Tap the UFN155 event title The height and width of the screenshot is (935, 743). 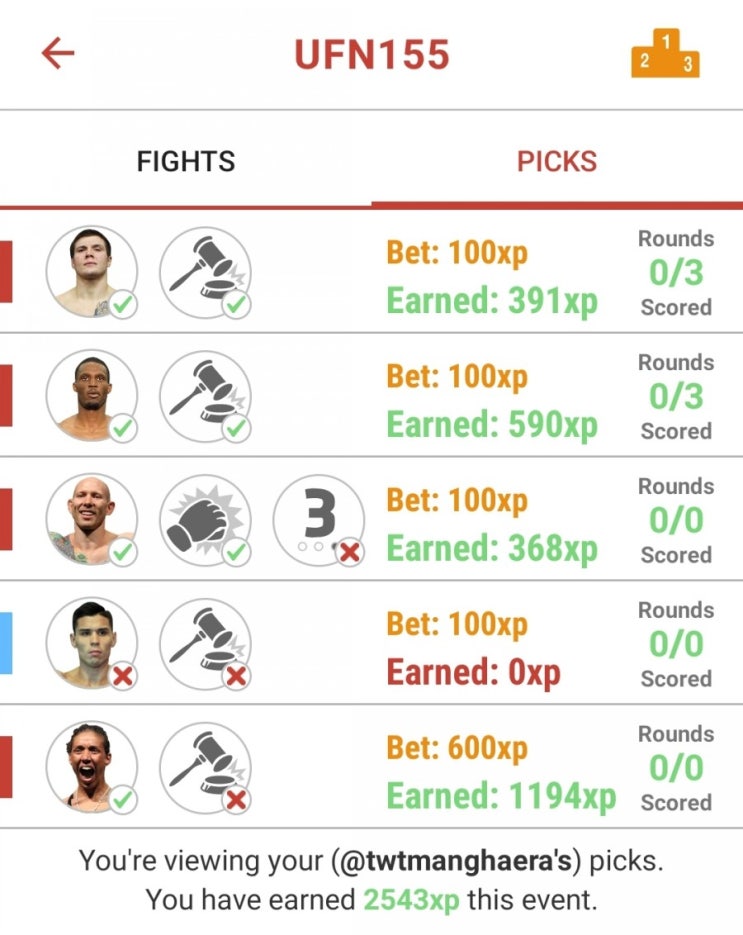tap(372, 54)
